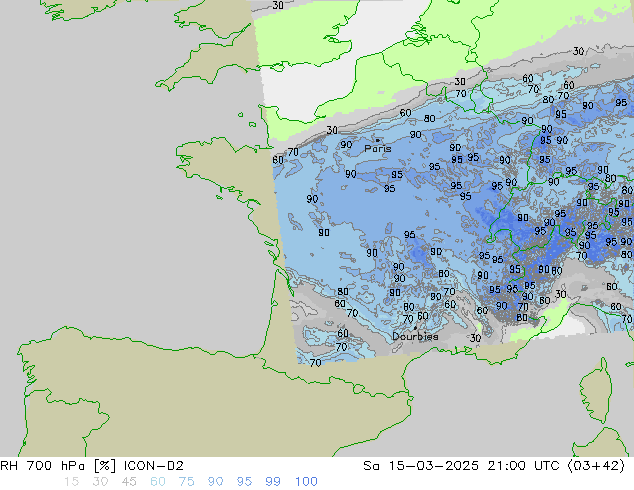This screenshot has height=490, width=634.
Task: Select the map title 'RH 700 hPa [%] ICON-D2'
Action: click(x=92, y=466)
